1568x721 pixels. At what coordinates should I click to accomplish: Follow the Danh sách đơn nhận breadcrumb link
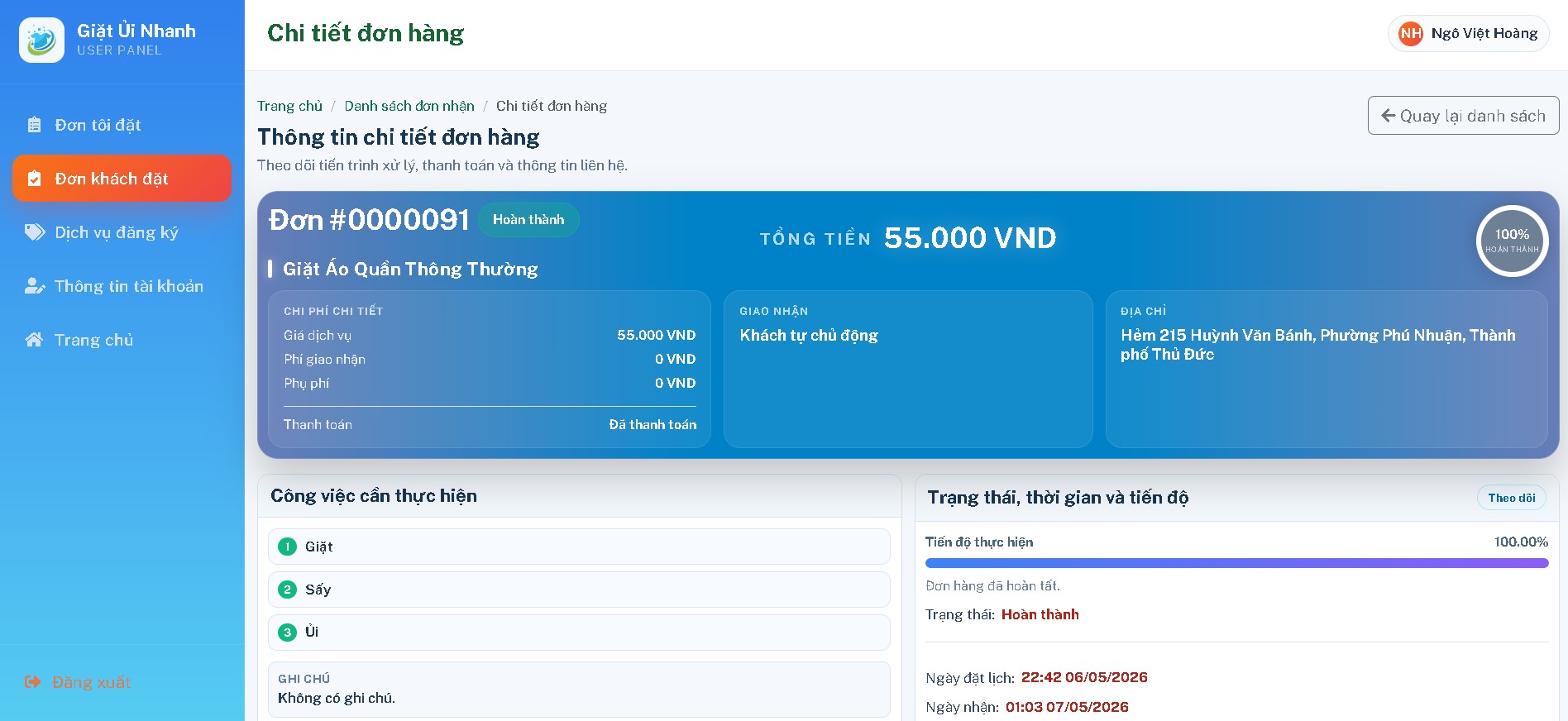tap(409, 106)
